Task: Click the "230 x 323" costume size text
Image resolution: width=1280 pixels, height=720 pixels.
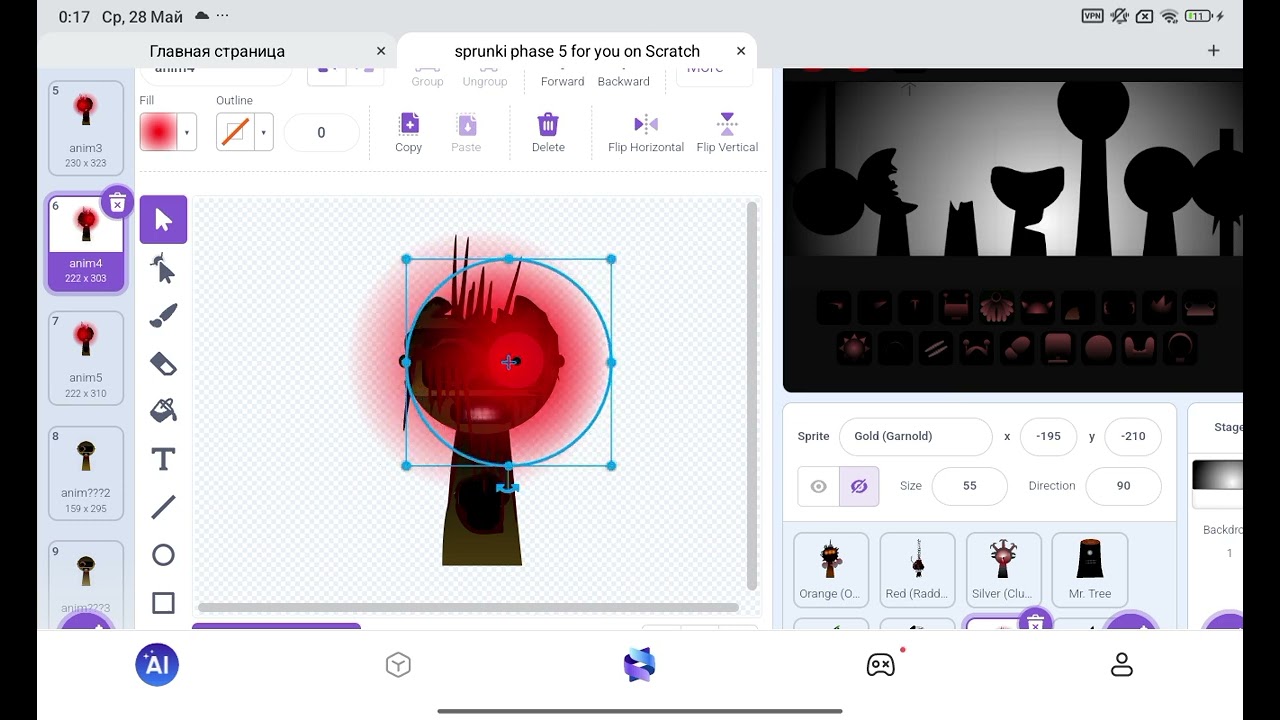Action: click(86, 163)
